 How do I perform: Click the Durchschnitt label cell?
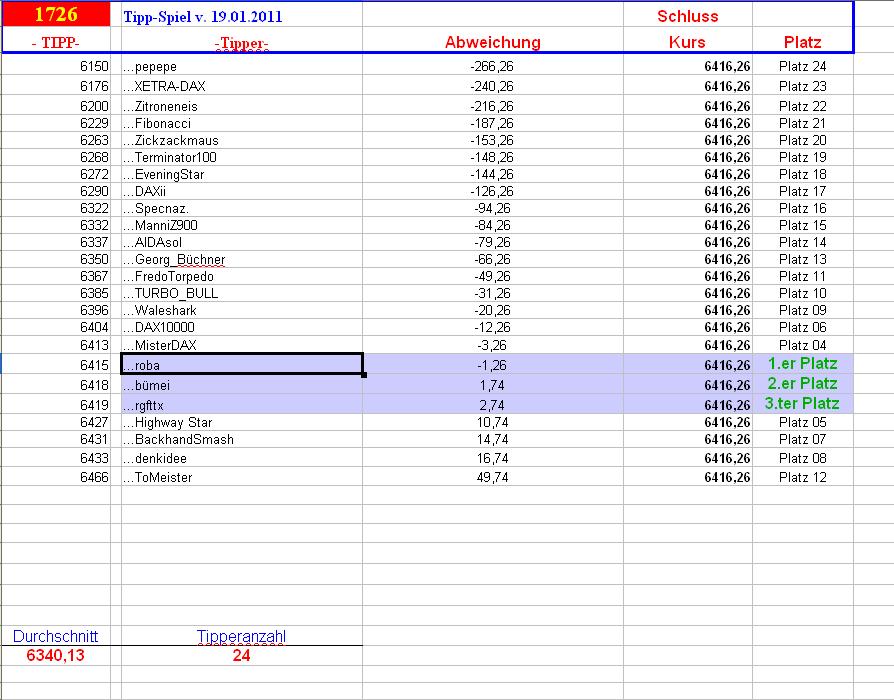56,636
